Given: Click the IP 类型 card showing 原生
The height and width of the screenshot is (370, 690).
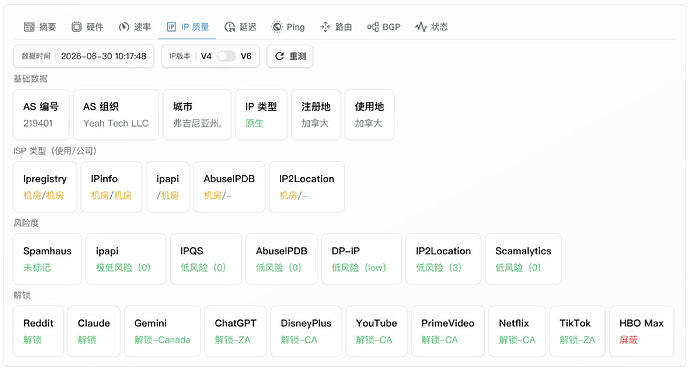Looking at the screenshot, I should [261, 115].
